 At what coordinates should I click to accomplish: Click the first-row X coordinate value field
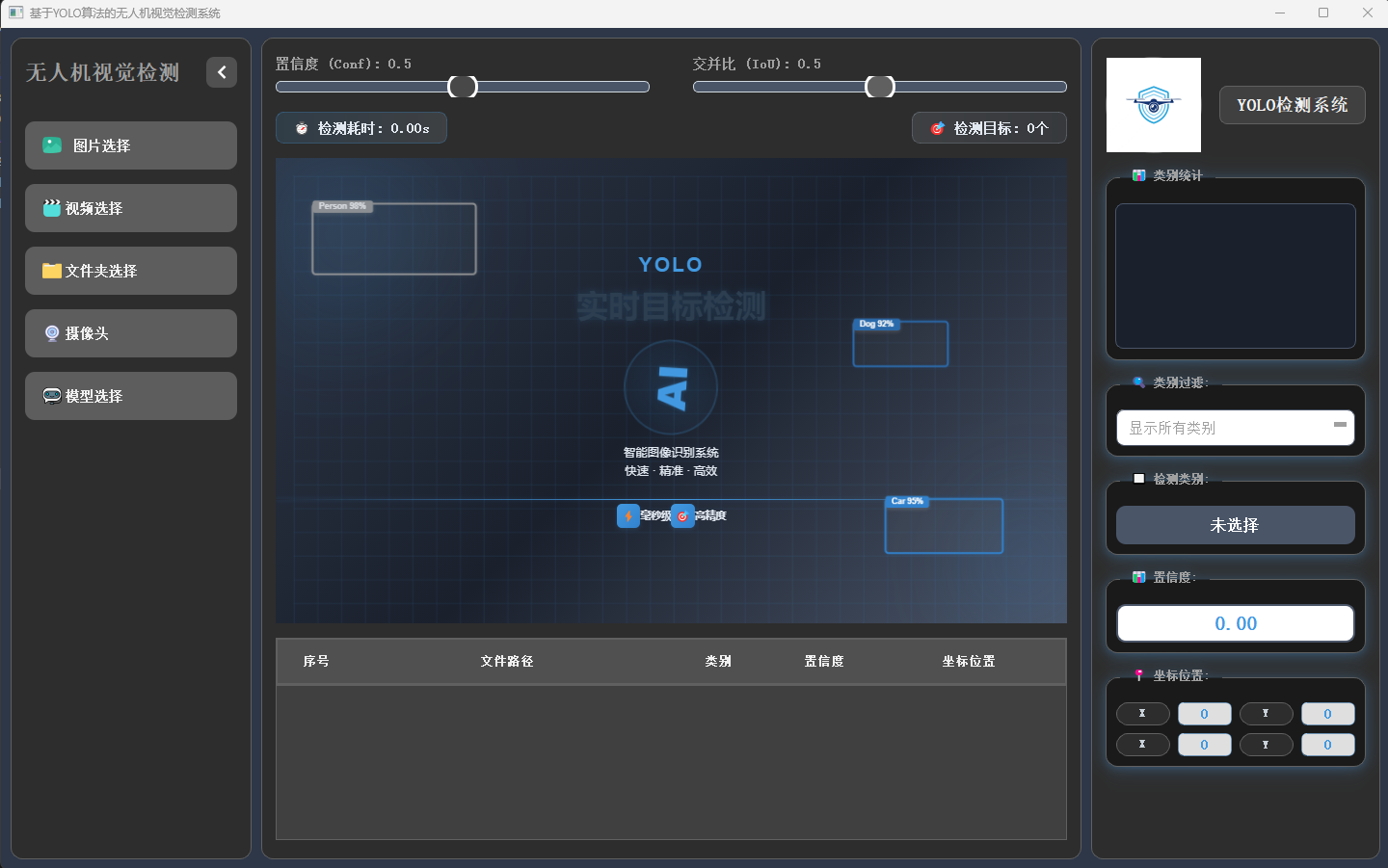[x=1205, y=714]
